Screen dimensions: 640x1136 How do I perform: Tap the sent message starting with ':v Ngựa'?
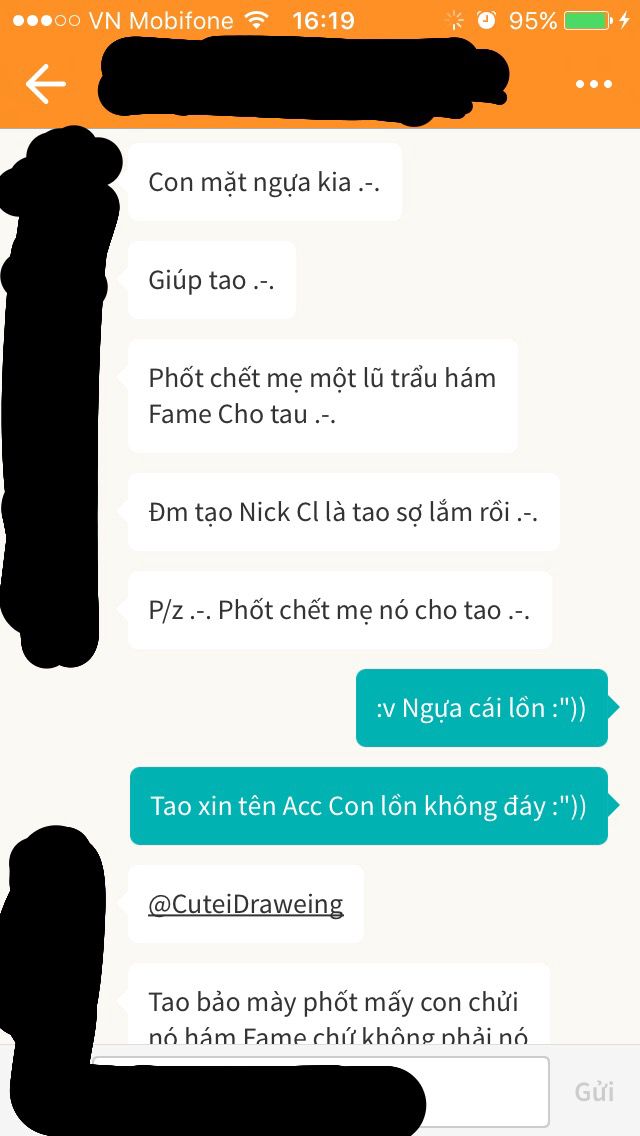[x=482, y=708]
